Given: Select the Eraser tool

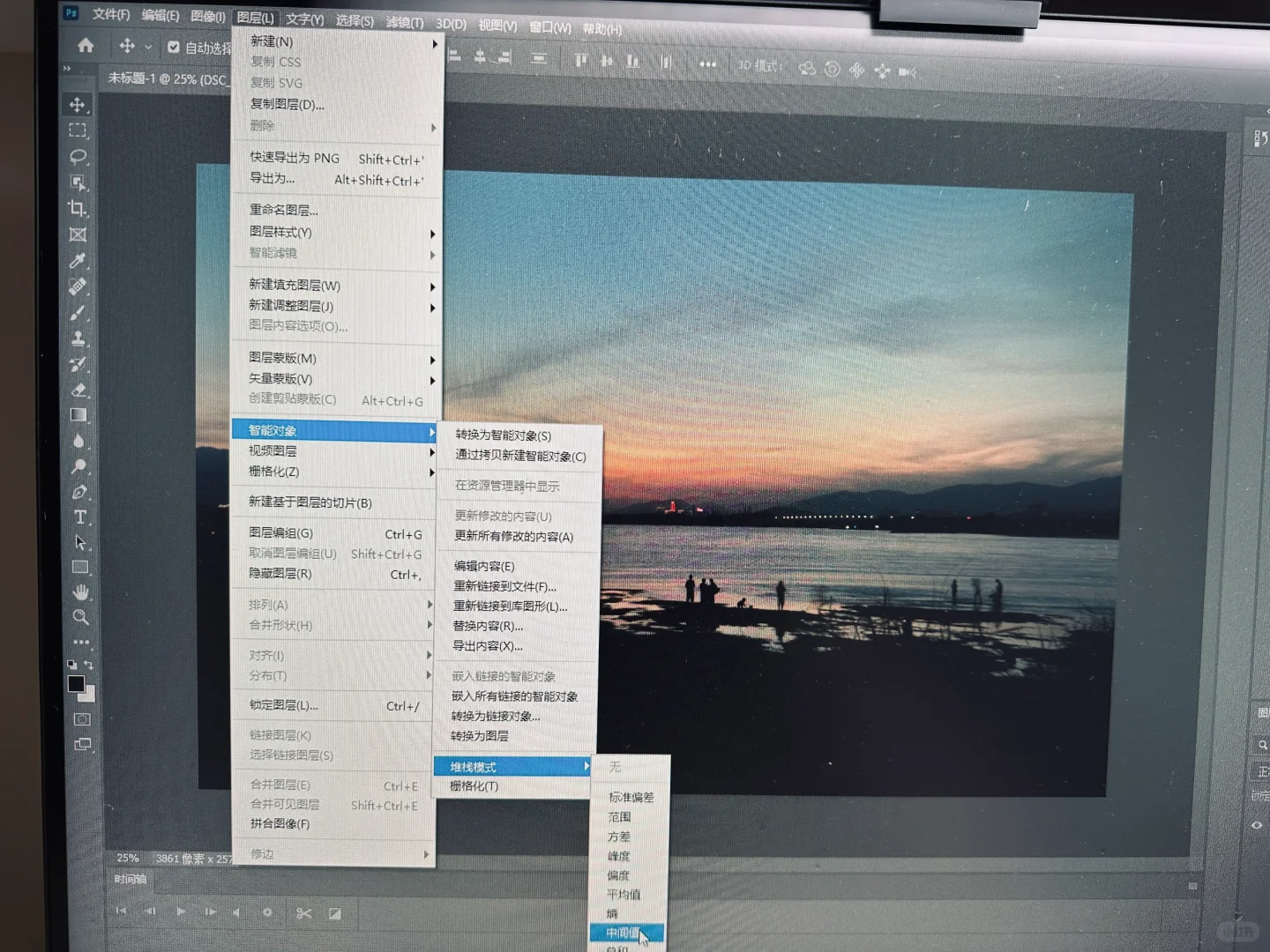Looking at the screenshot, I should 78,390.
